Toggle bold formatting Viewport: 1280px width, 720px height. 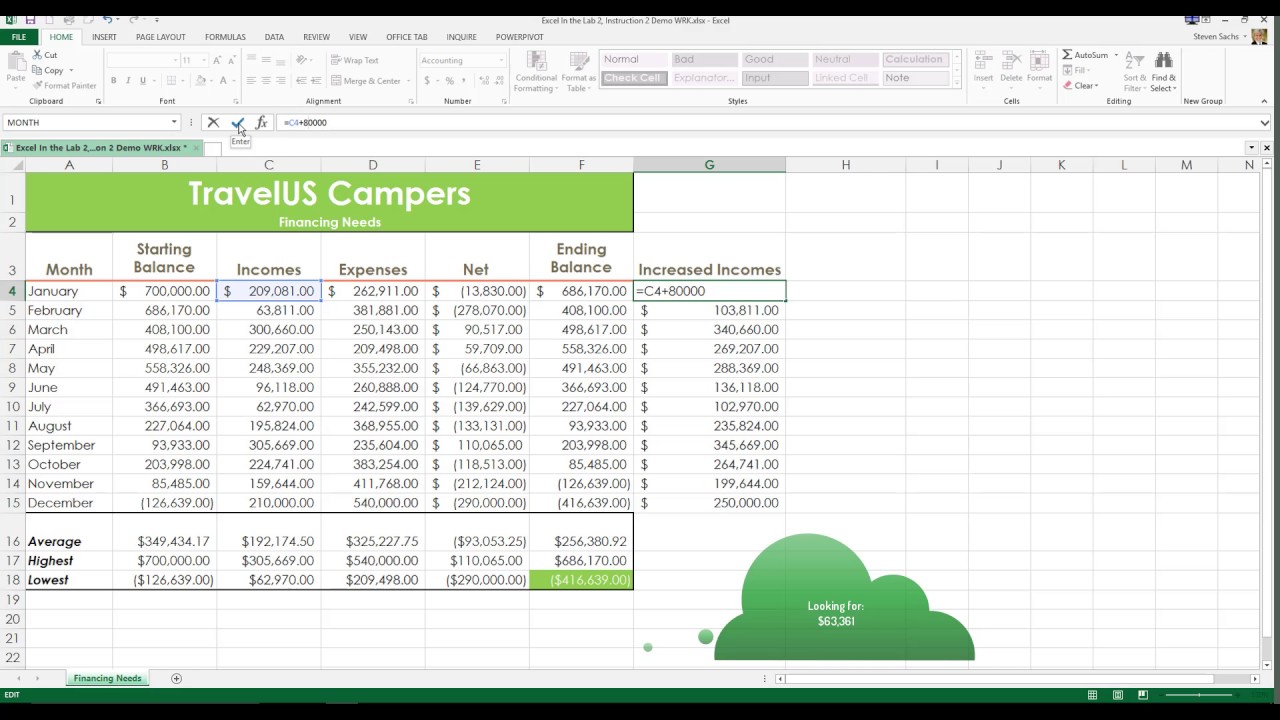point(113,81)
